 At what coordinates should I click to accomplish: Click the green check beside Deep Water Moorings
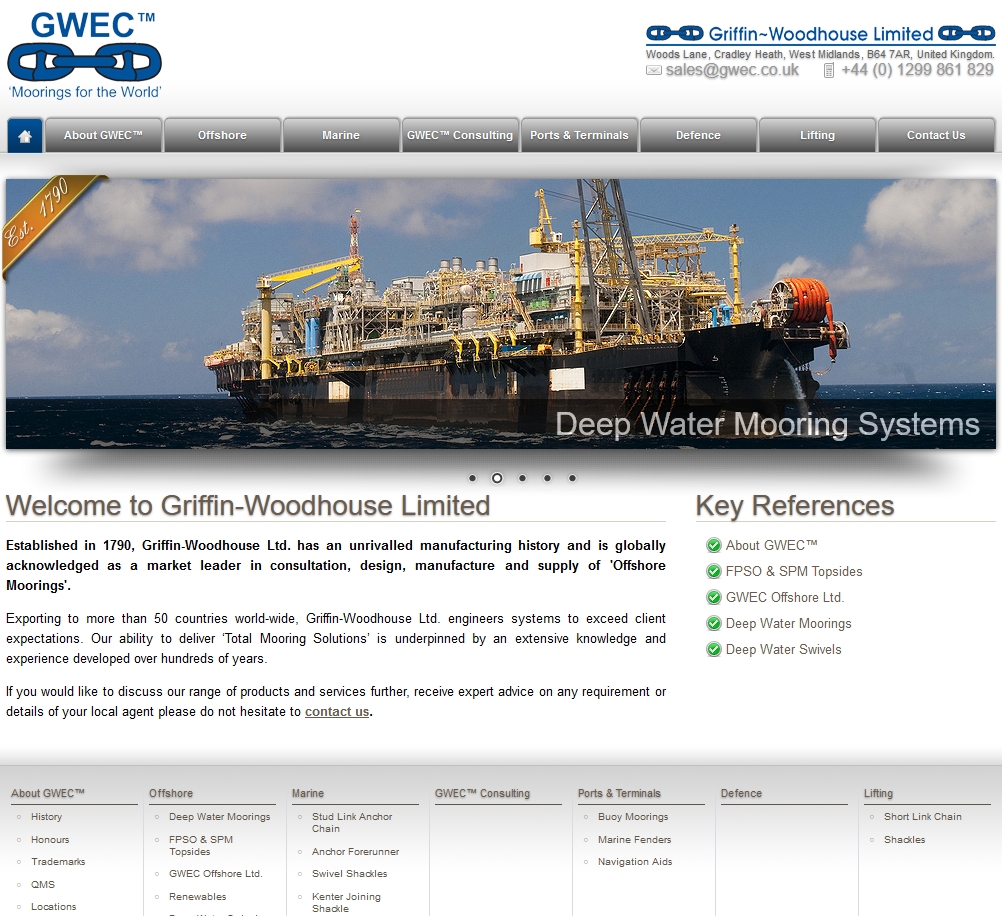(714, 624)
